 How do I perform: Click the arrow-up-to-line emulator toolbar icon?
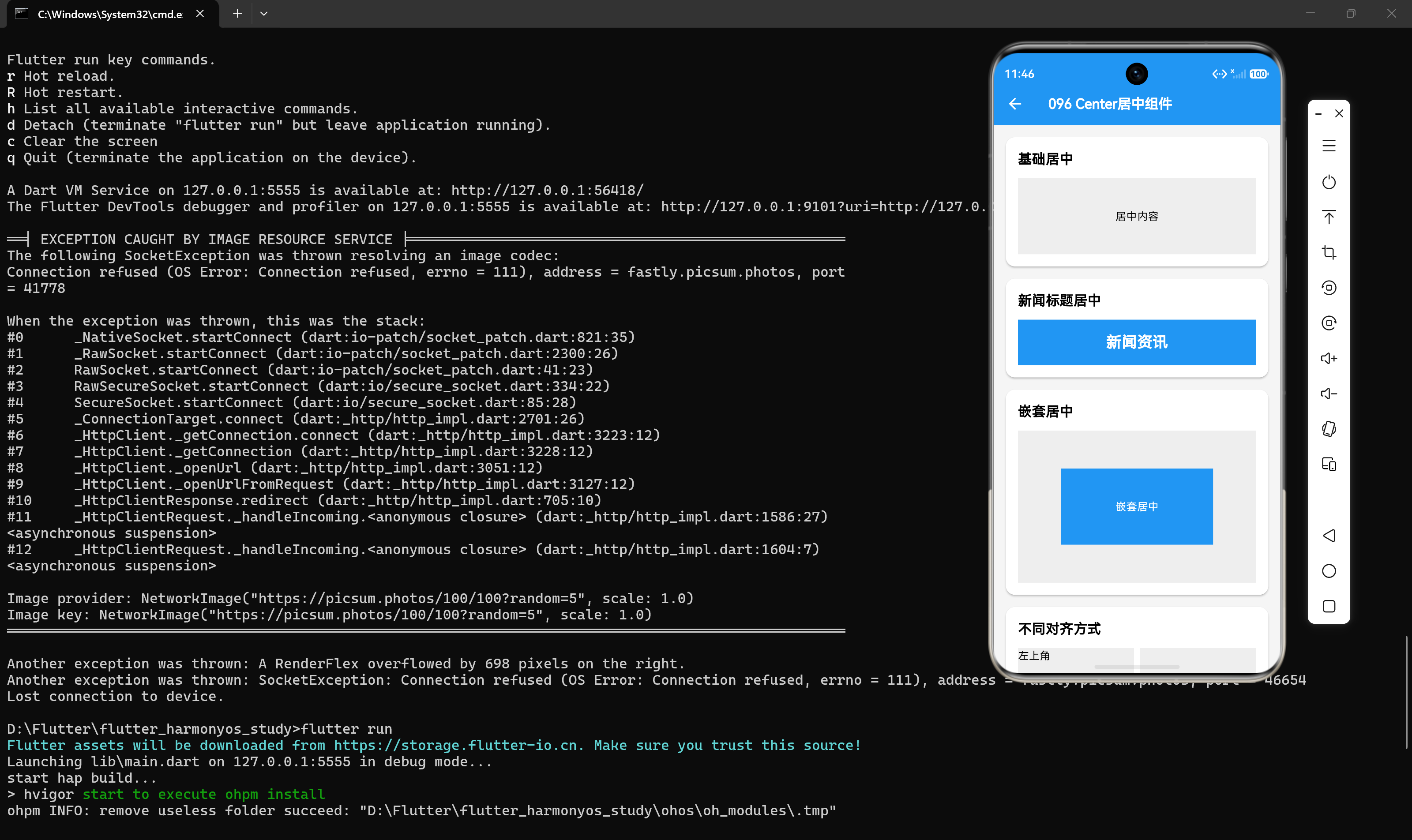coord(1329,217)
